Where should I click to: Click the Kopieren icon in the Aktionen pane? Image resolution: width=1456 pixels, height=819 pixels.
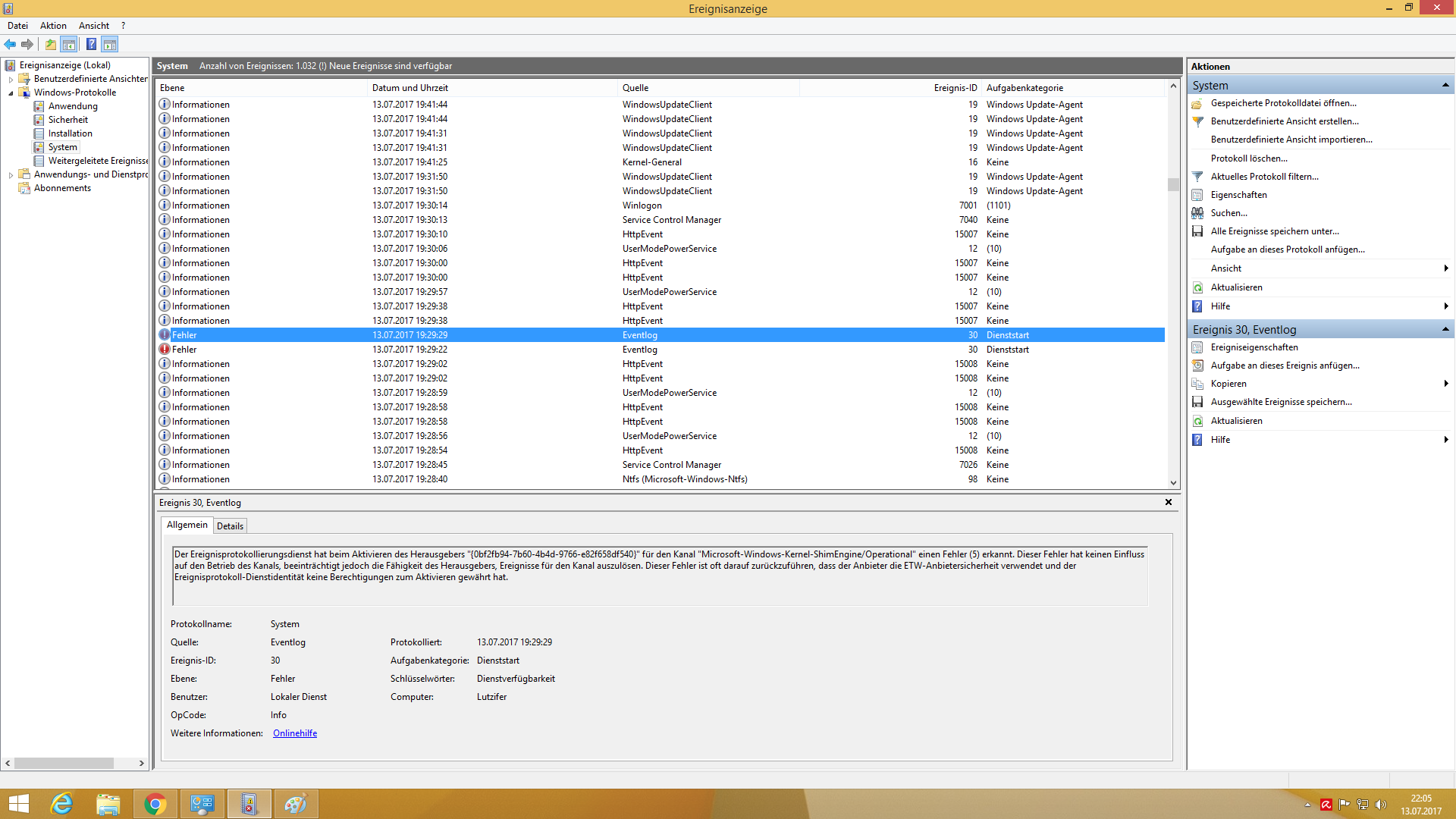tap(1197, 384)
